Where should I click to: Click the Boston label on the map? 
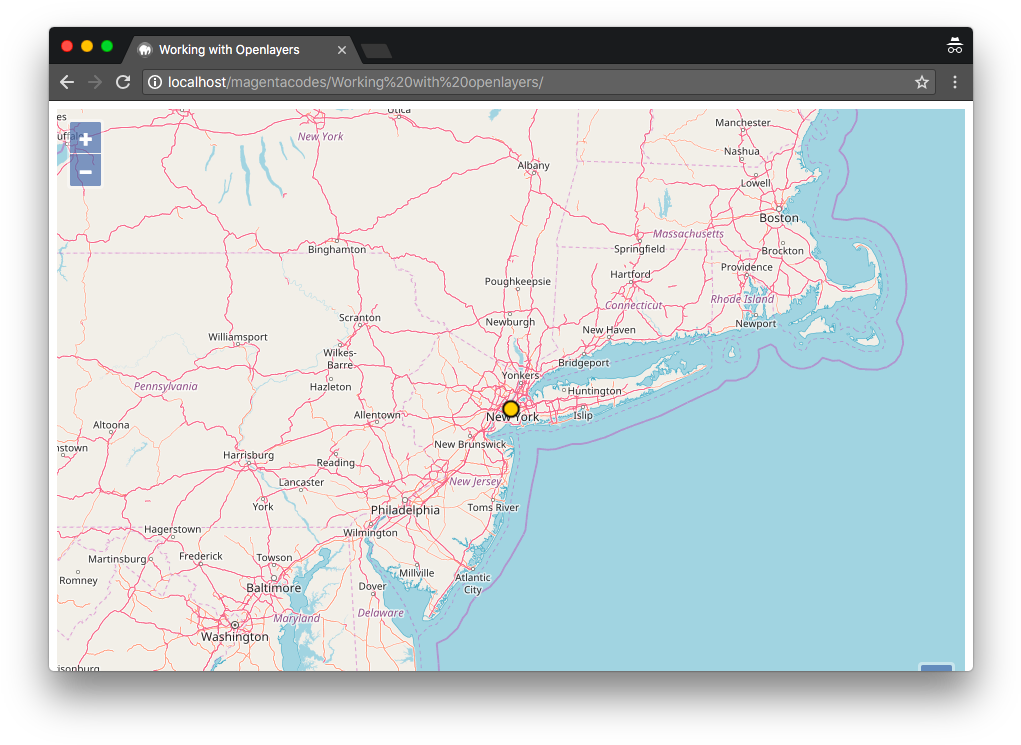779,218
